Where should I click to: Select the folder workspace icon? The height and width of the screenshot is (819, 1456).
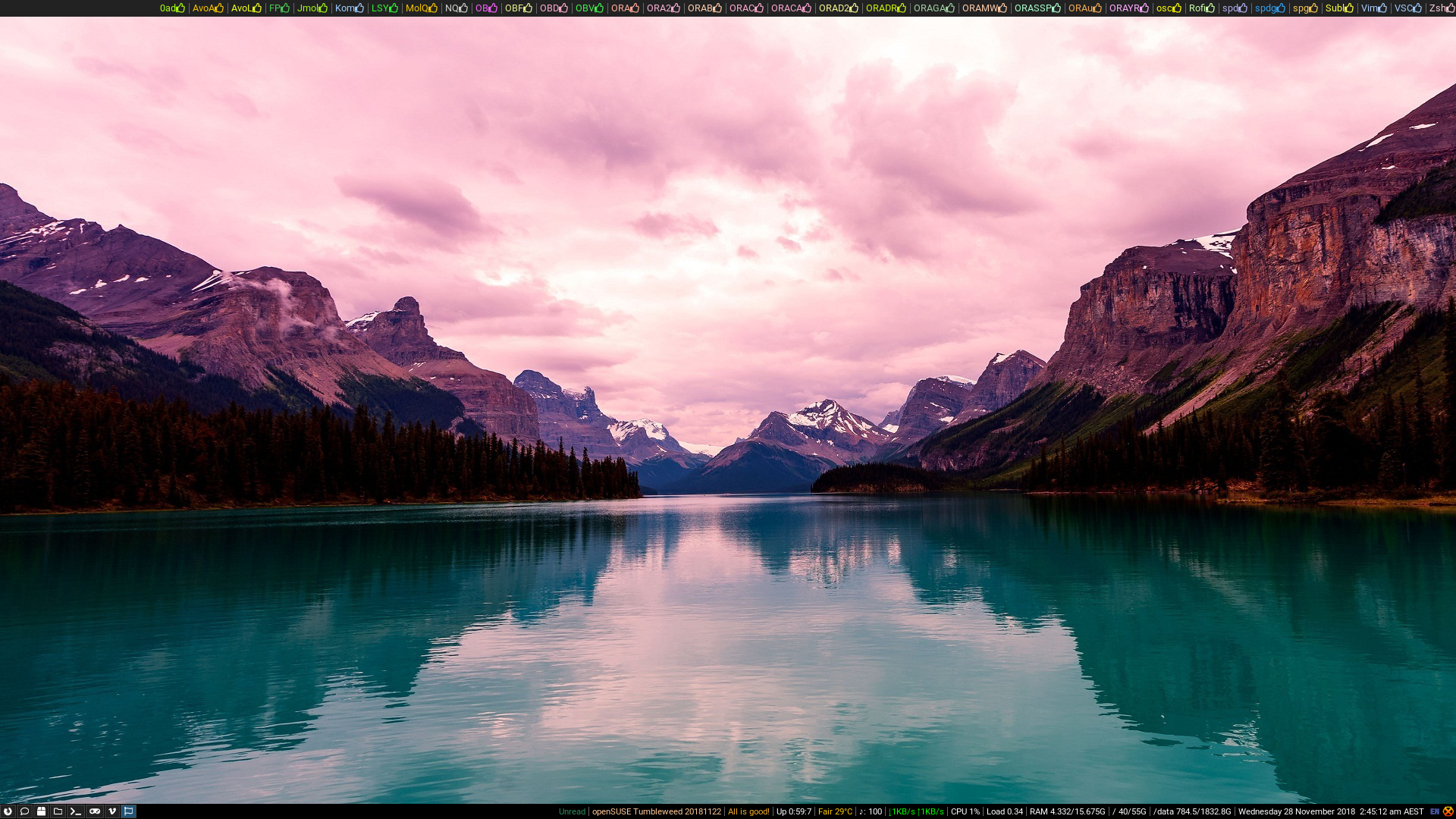58,811
